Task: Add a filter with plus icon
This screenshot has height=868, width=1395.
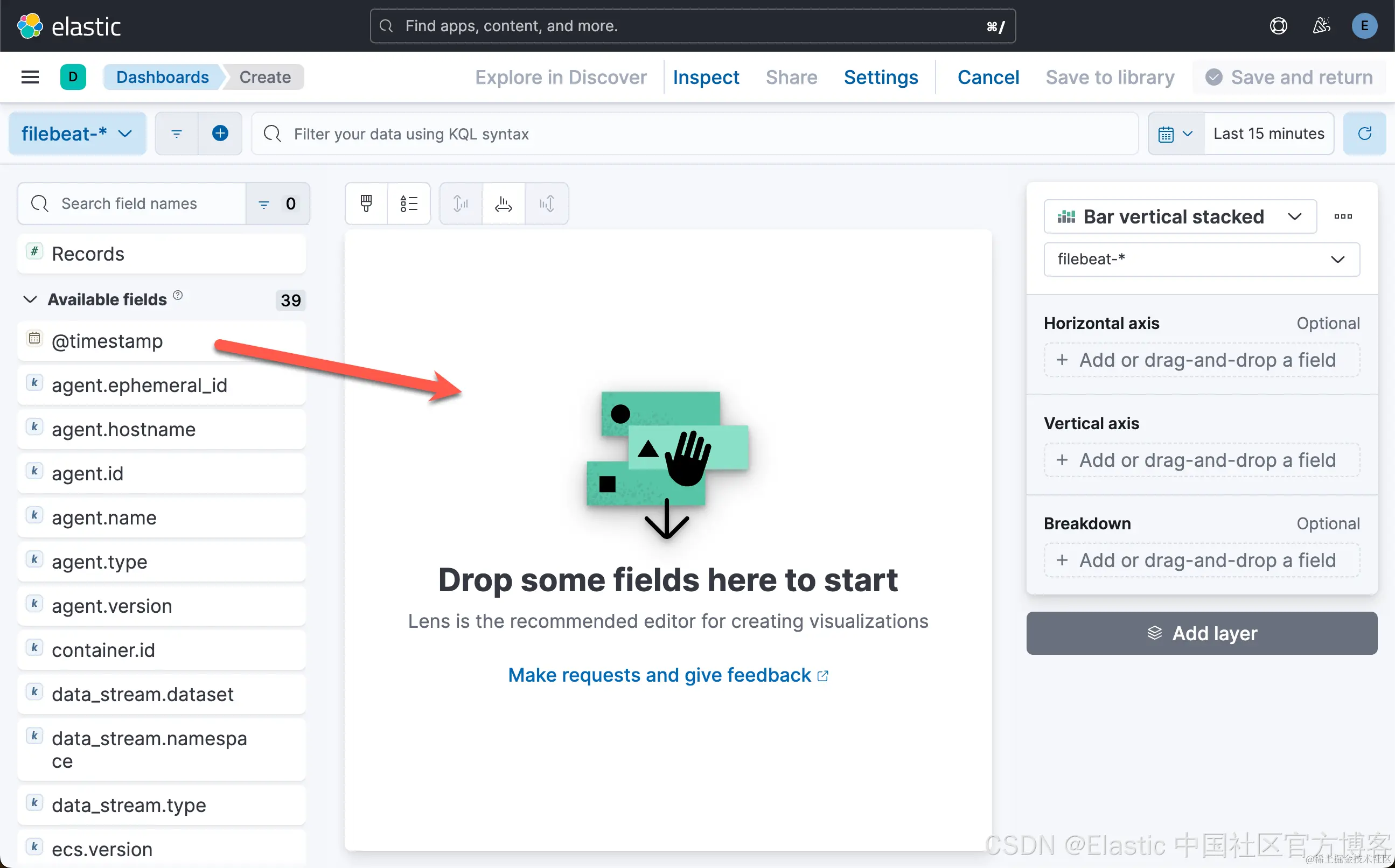Action: (220, 134)
